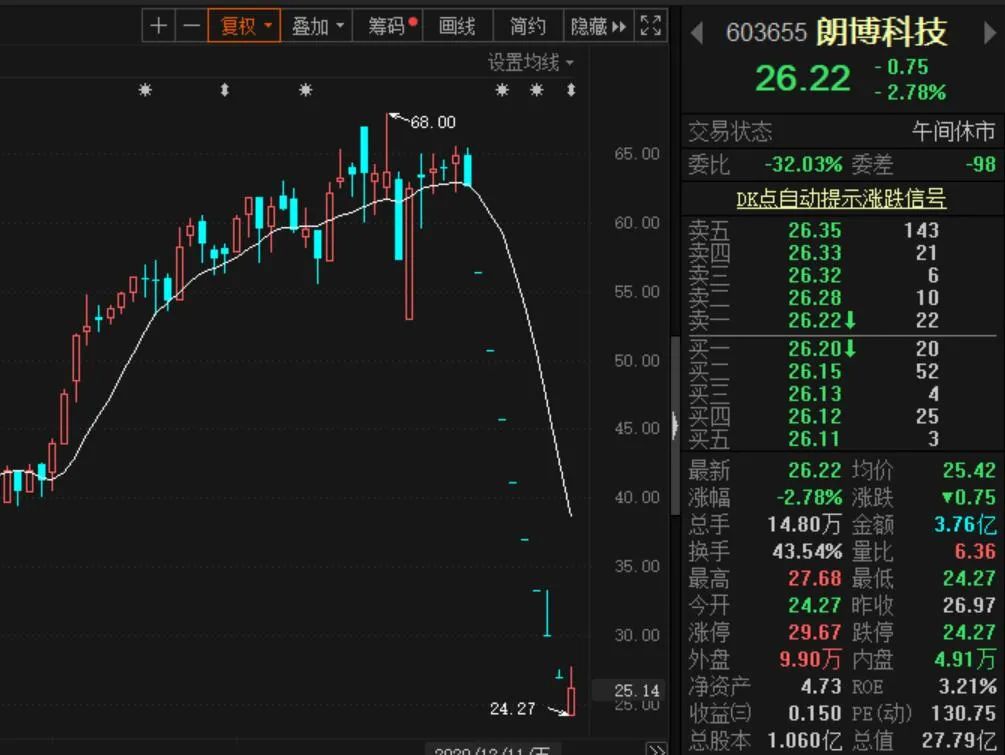Screen dimensions: 1005x755
Task: Click 均价 value 25.42
Action: 969,470
